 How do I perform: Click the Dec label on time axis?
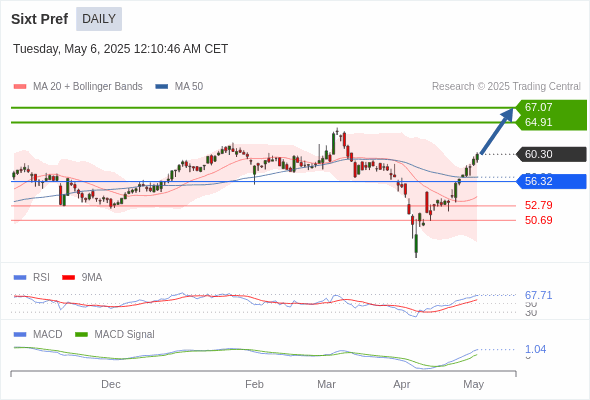pyautogui.click(x=111, y=384)
